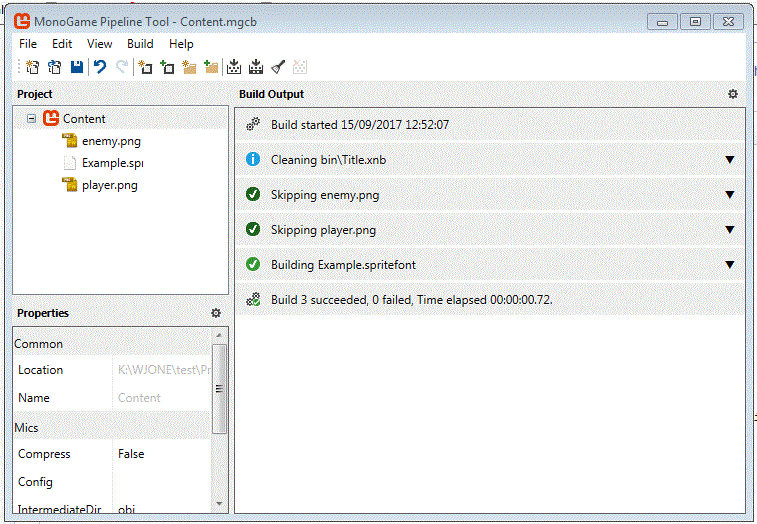Screen dimensions: 757x524
Task: Expand the Skipping player.png entry
Action: (729, 229)
